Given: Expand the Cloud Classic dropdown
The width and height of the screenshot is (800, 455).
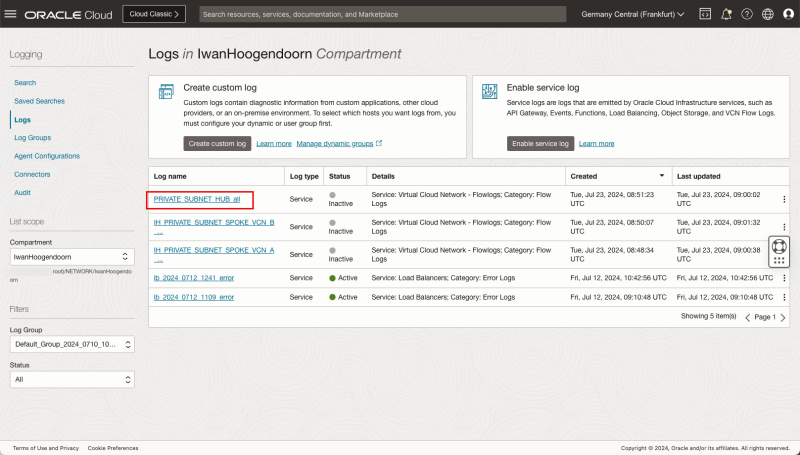Looking at the screenshot, I should click(154, 15).
